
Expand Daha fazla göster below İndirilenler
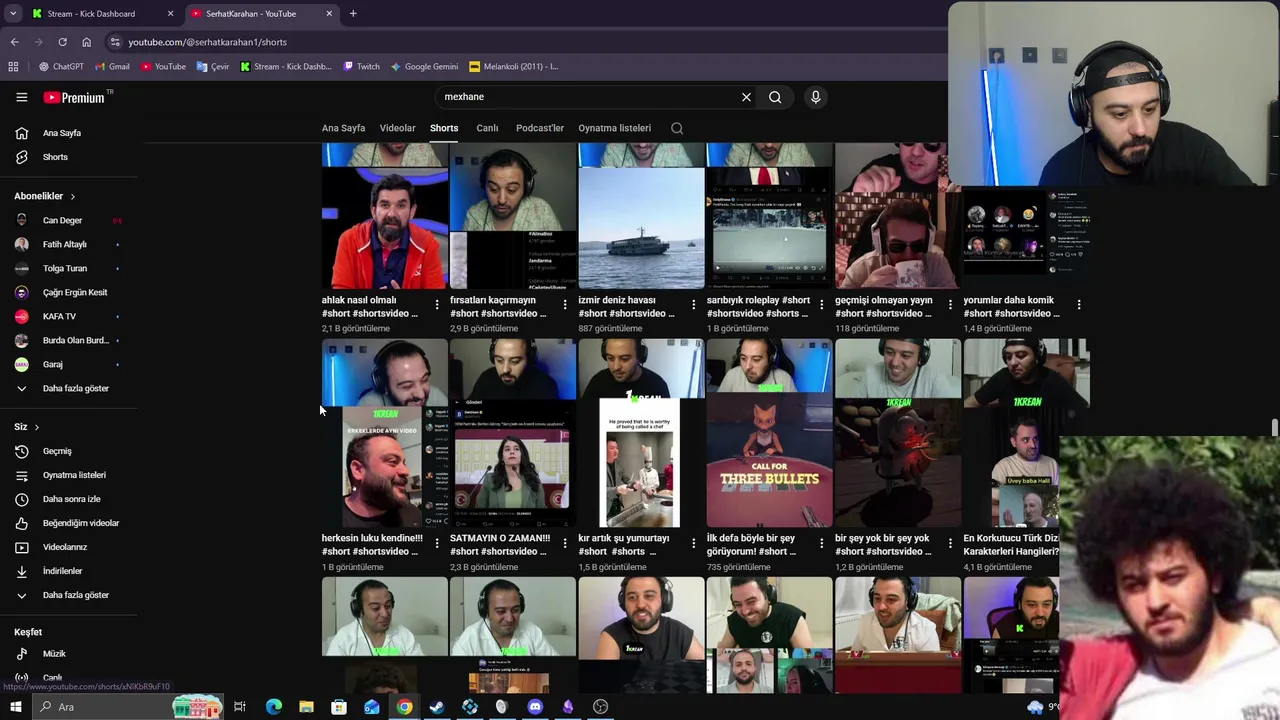coord(76,595)
